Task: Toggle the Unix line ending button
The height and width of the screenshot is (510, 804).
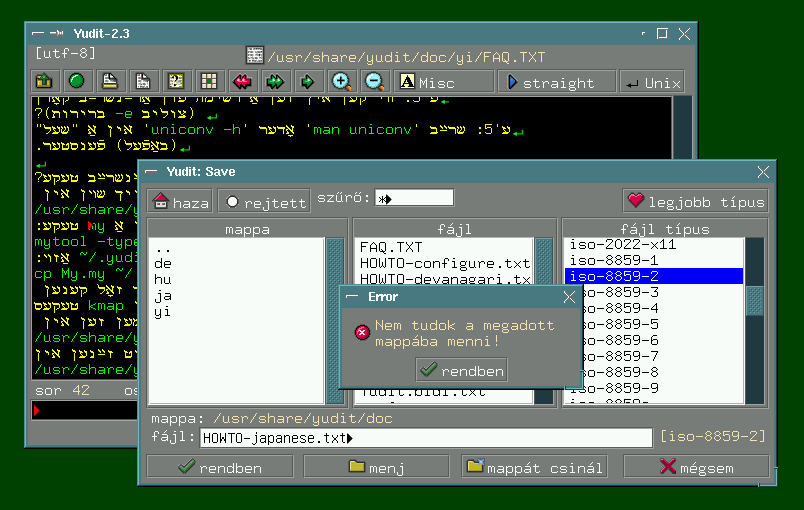Action: pos(651,83)
